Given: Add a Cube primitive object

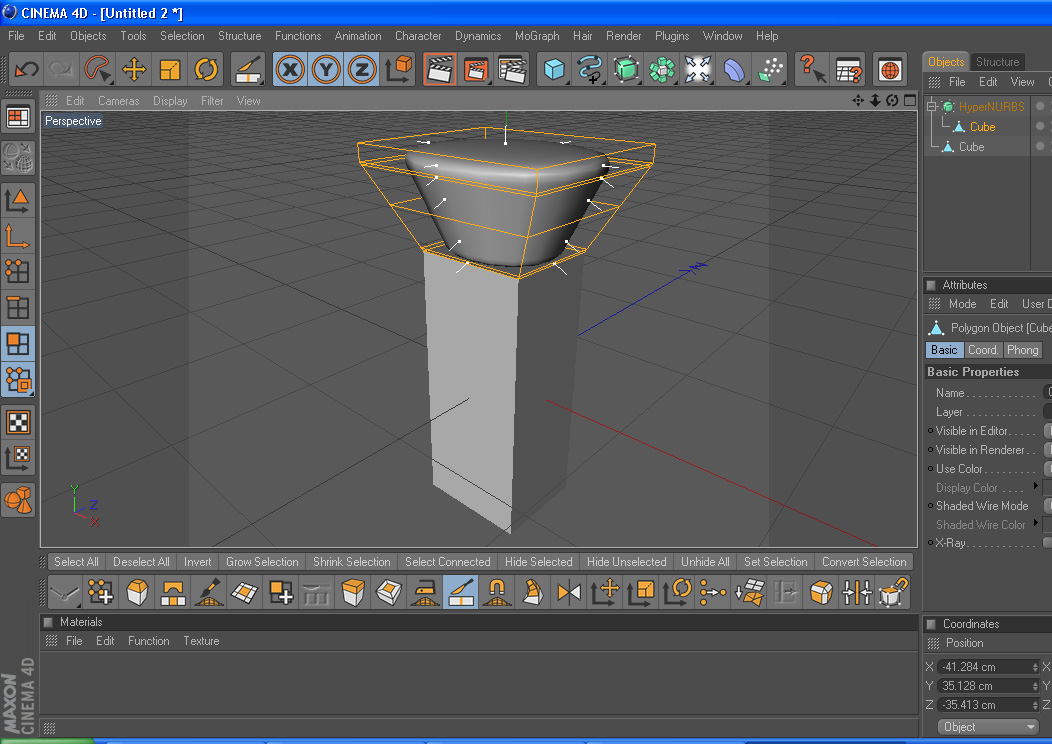Looking at the screenshot, I should 554,69.
